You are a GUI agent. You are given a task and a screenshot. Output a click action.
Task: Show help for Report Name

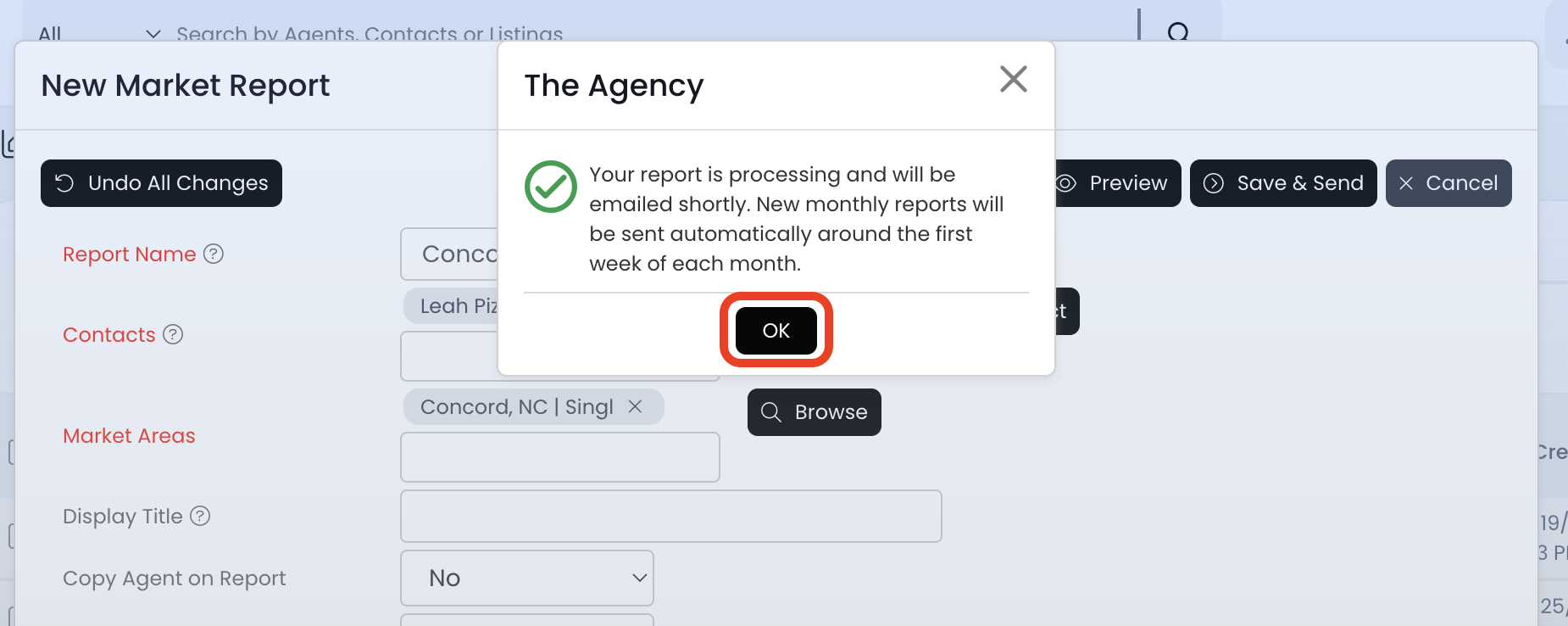[214, 254]
